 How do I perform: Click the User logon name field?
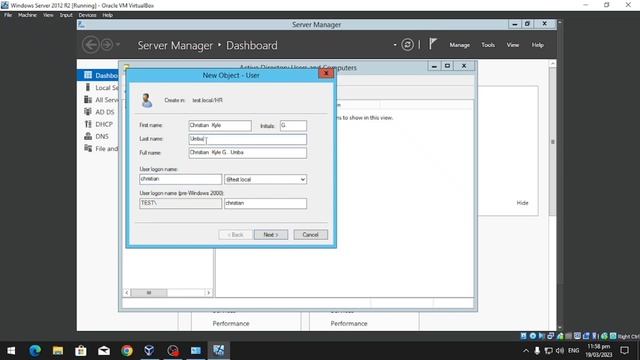[x=180, y=179]
